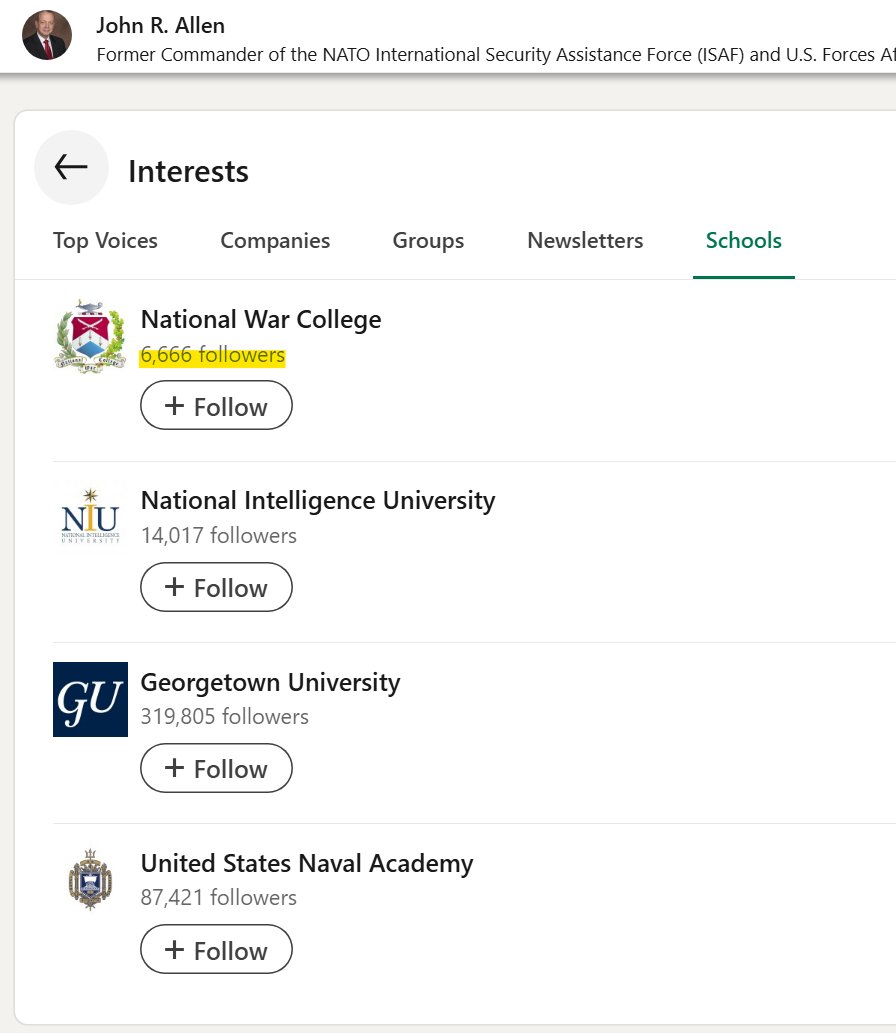The width and height of the screenshot is (896, 1033).
Task: Open the United States Naval Academy title link
Action: point(307,863)
